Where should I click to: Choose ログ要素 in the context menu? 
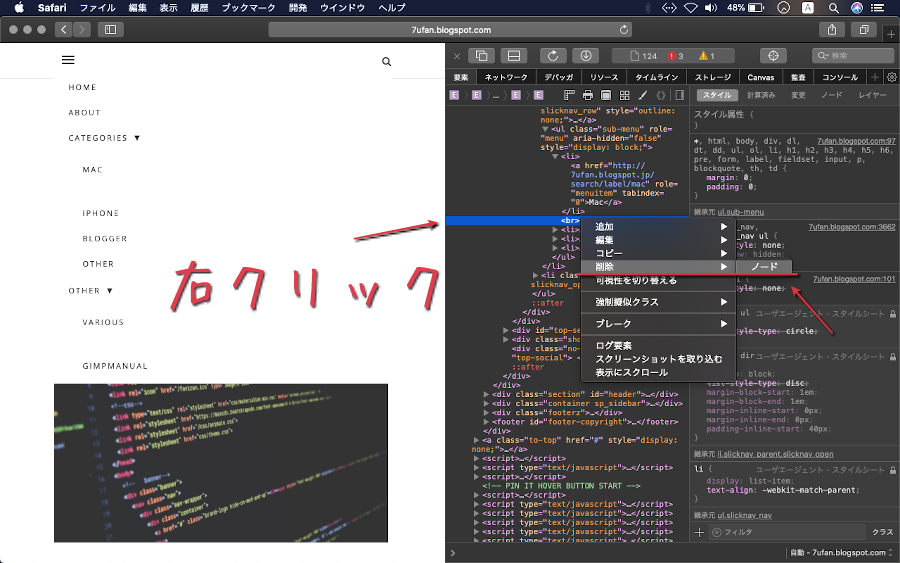click(659, 345)
